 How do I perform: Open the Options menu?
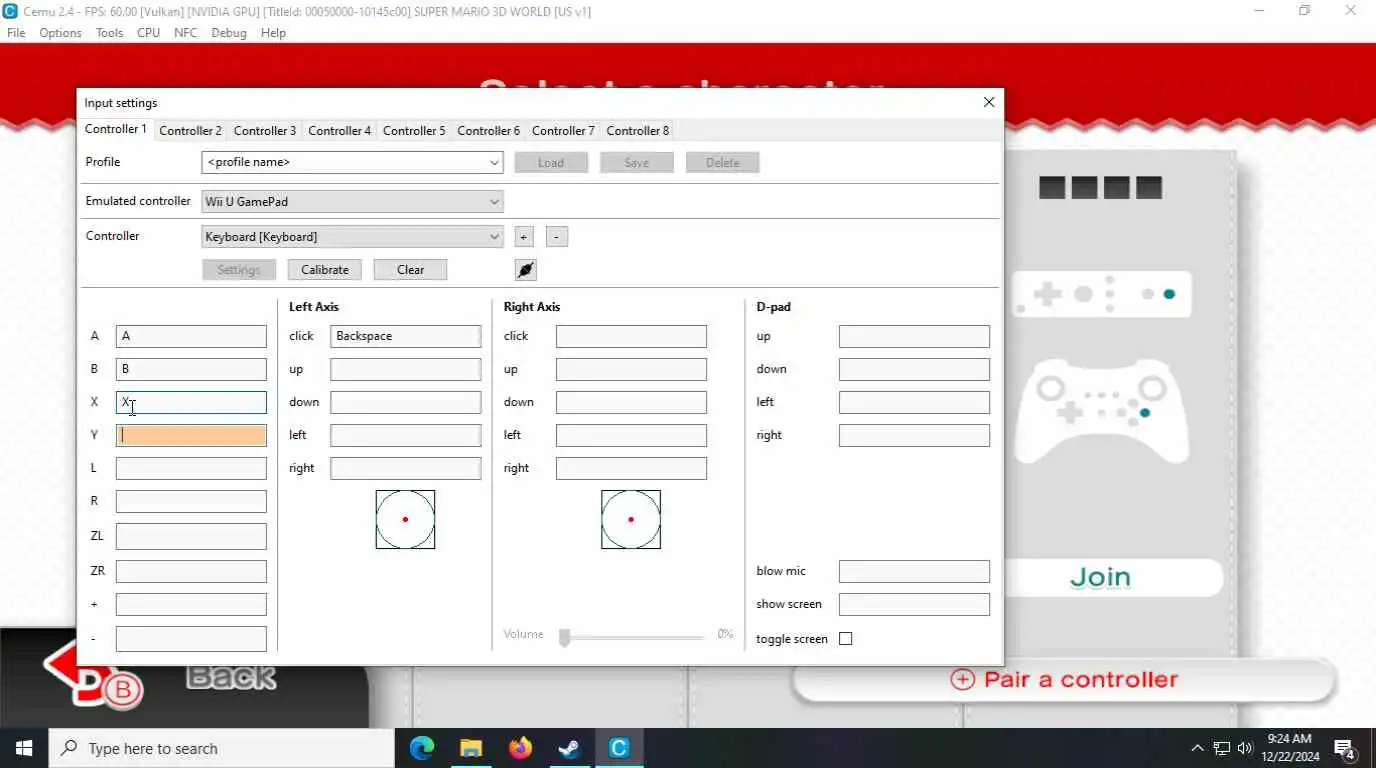point(60,32)
